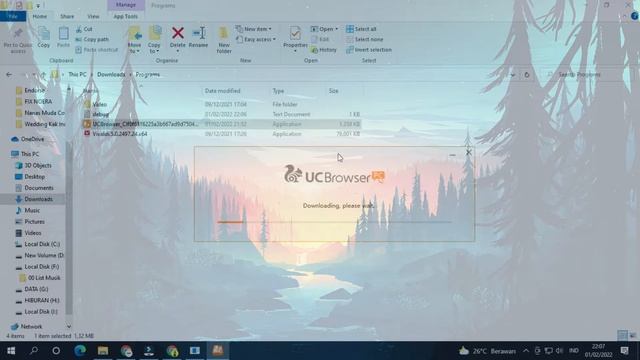The width and height of the screenshot is (640, 360).
Task: Go back in File Explorer
Action: click(x=9, y=75)
